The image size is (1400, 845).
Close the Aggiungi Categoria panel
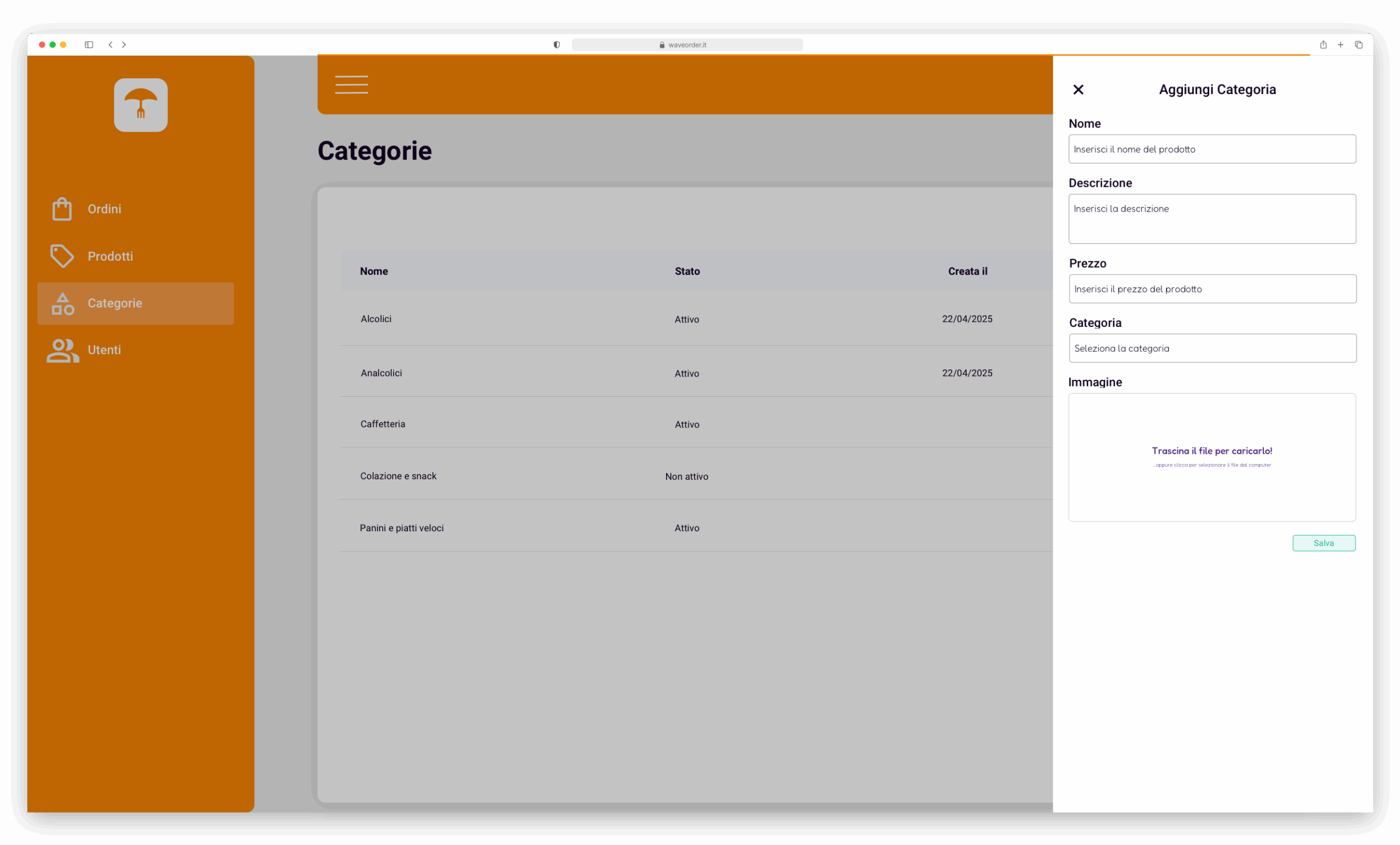pyautogui.click(x=1078, y=90)
